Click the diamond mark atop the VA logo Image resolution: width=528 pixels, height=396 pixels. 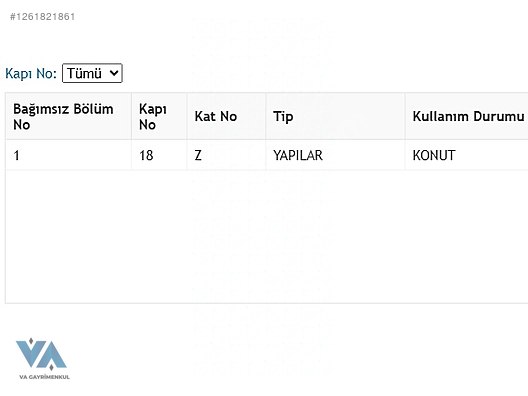coord(31,341)
